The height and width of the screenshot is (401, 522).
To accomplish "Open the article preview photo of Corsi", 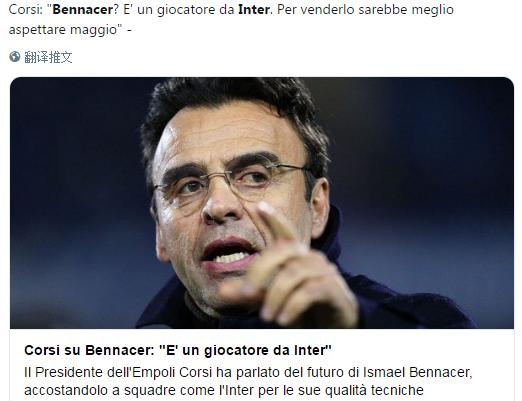I will (x=262, y=203).
